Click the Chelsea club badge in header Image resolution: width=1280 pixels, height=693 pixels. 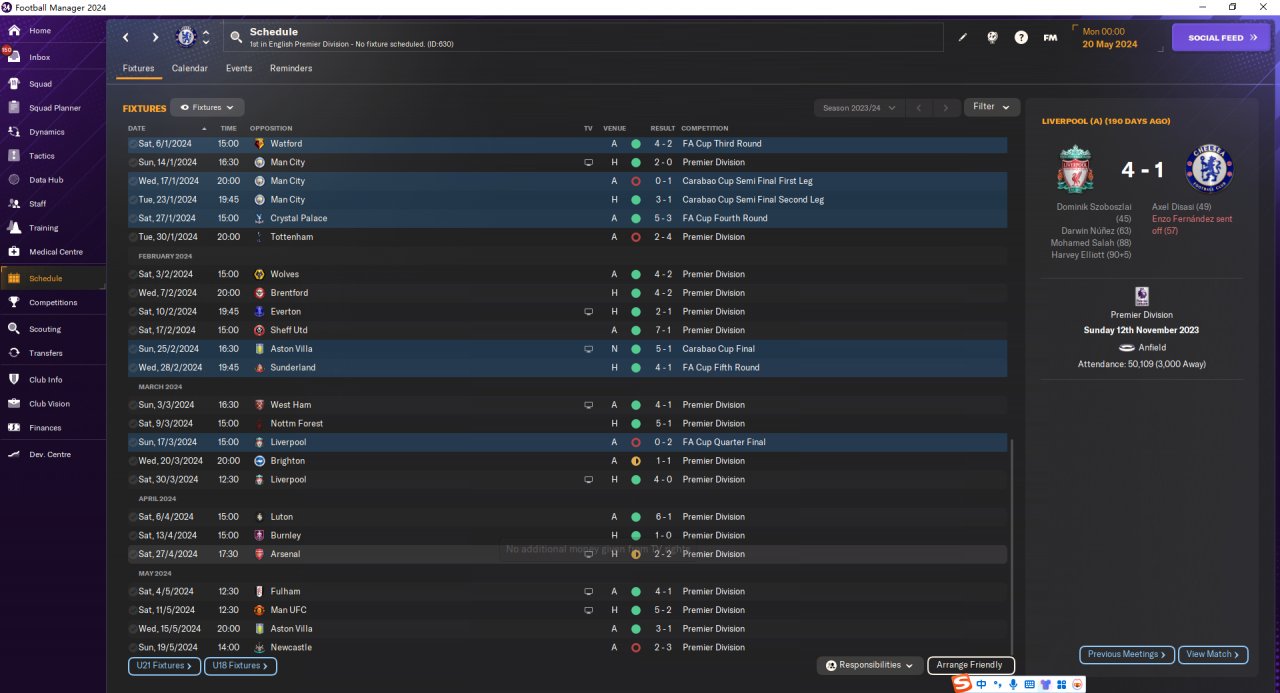pos(185,37)
